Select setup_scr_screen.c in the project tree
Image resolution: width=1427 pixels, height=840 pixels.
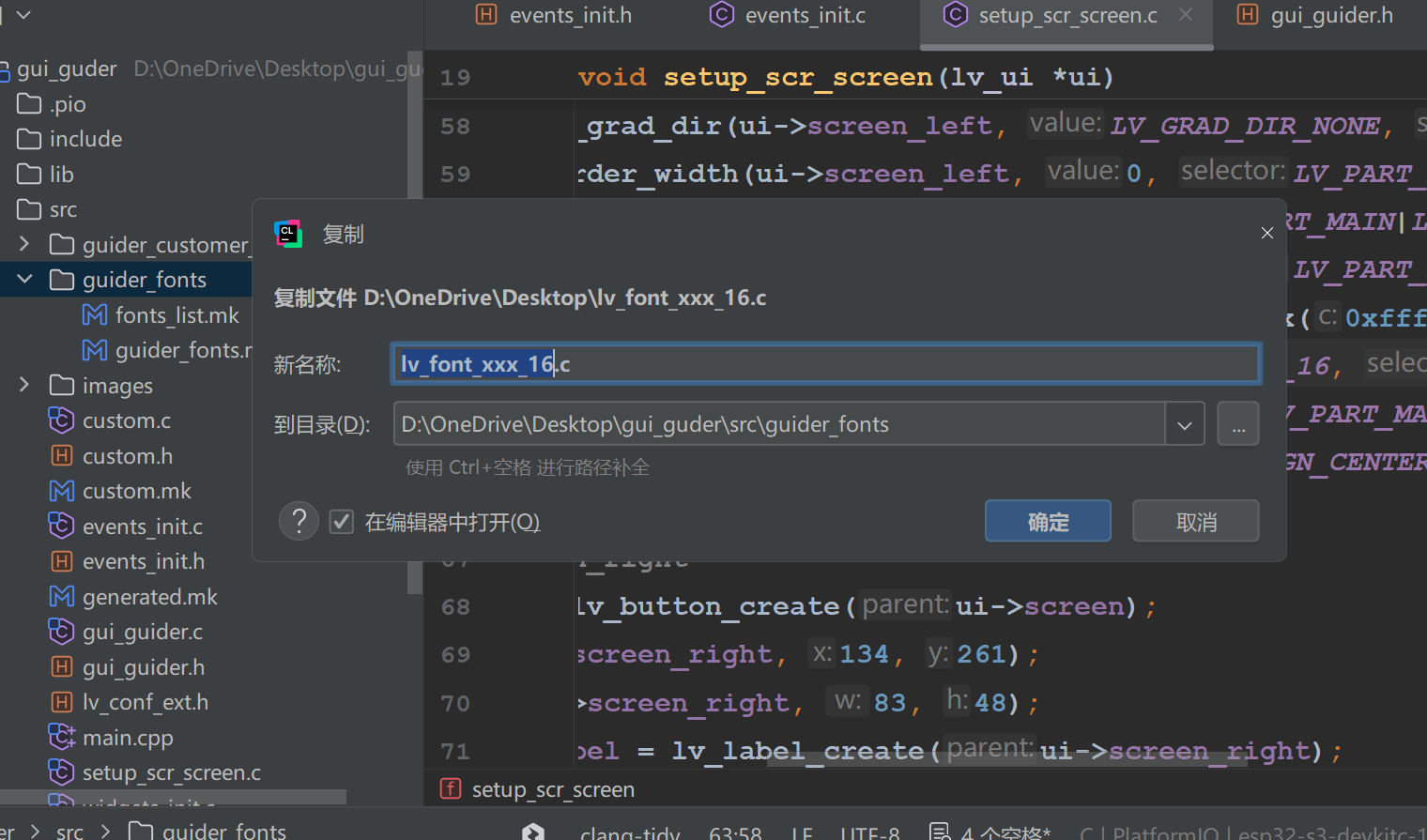coord(172,772)
